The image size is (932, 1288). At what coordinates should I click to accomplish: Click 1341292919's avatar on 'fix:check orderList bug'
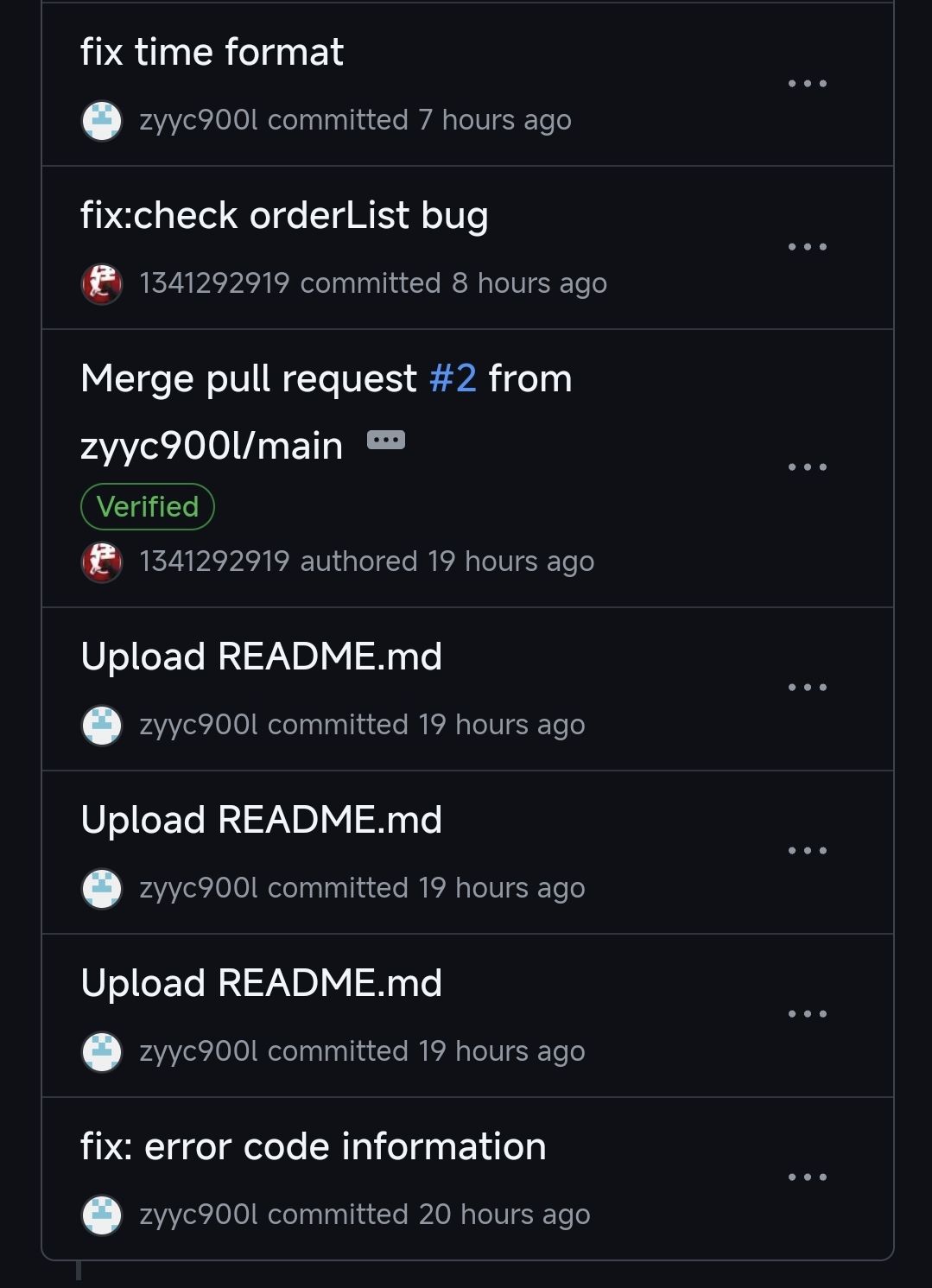coord(101,282)
